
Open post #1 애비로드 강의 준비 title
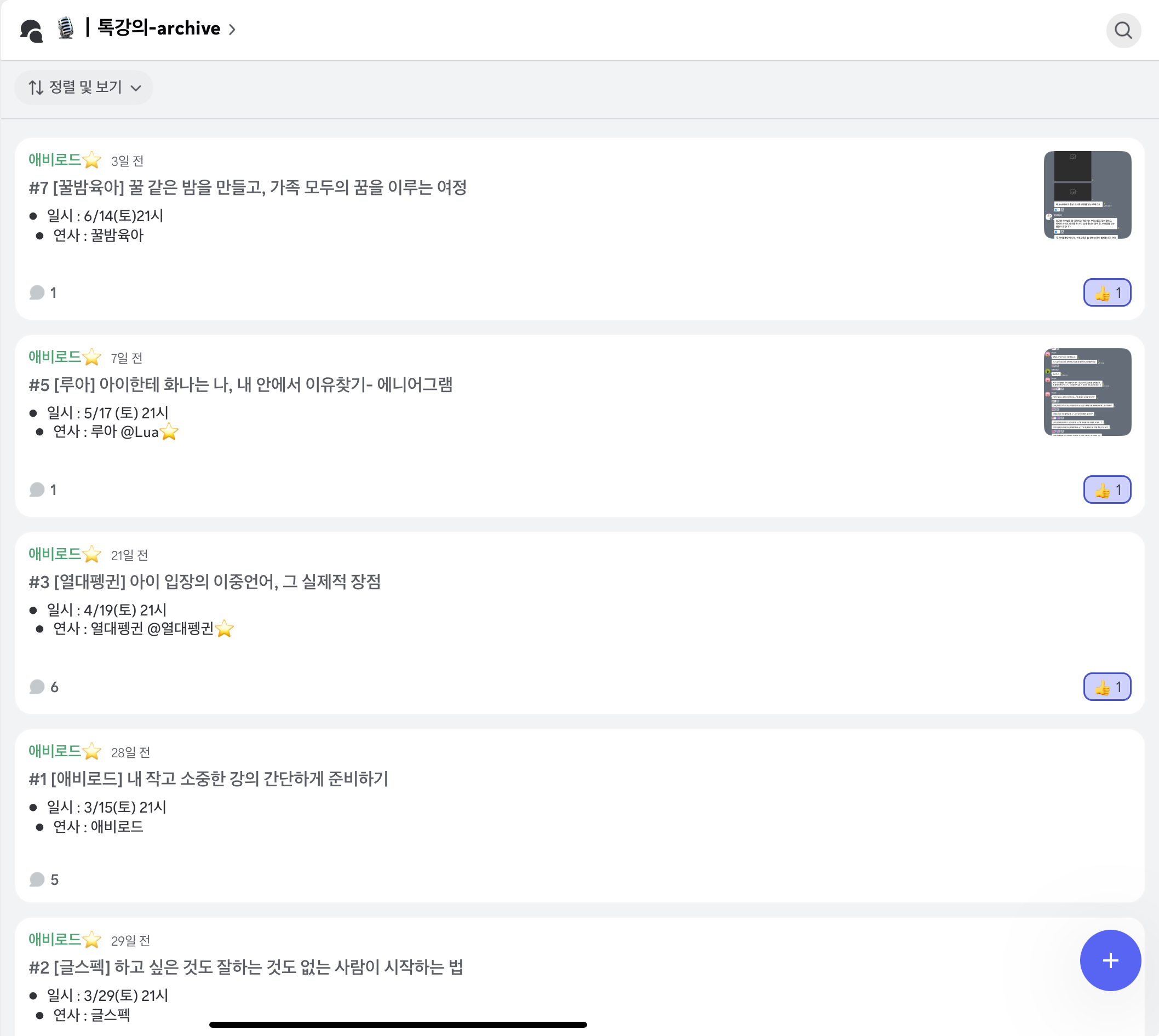point(208,780)
